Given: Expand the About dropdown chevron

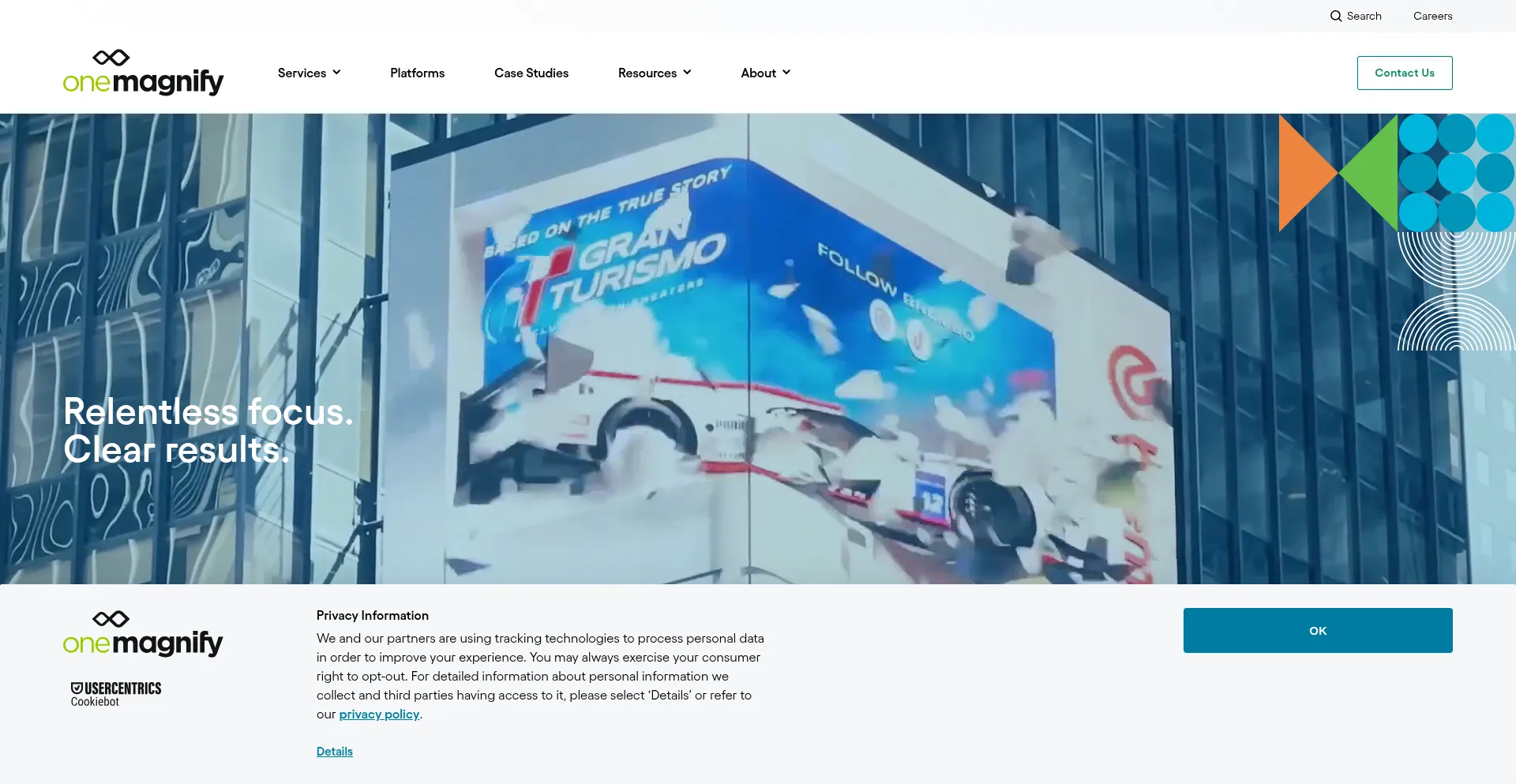Looking at the screenshot, I should (x=786, y=73).
